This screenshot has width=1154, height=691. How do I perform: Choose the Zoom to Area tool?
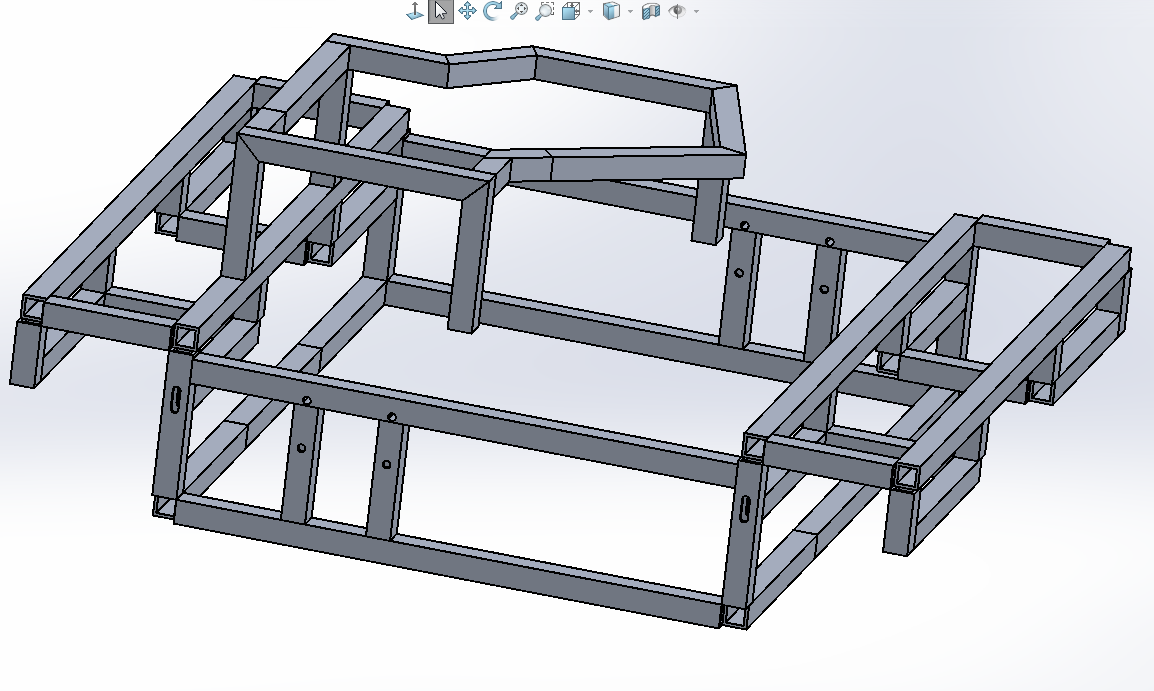(544, 11)
